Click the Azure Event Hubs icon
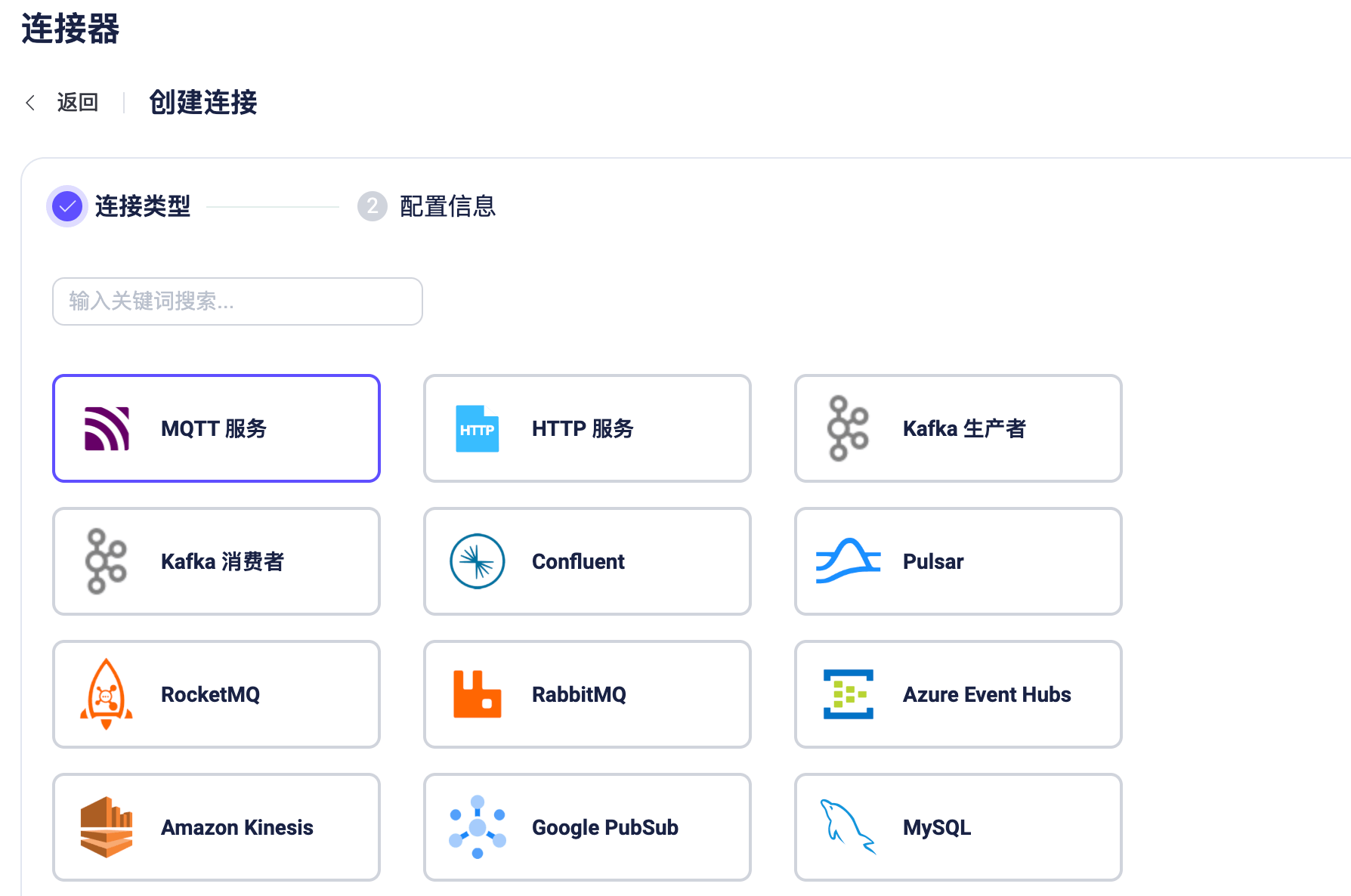The image size is (1351, 896). point(848,694)
